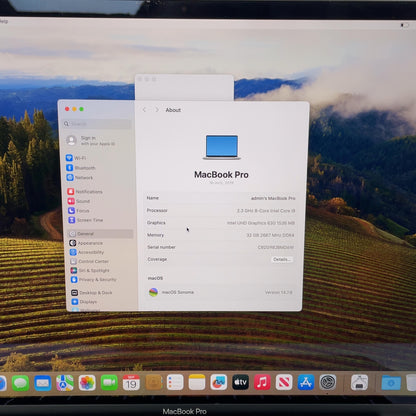Open Accessibility settings
Screen dimensions: 416x416
pyautogui.click(x=87, y=252)
